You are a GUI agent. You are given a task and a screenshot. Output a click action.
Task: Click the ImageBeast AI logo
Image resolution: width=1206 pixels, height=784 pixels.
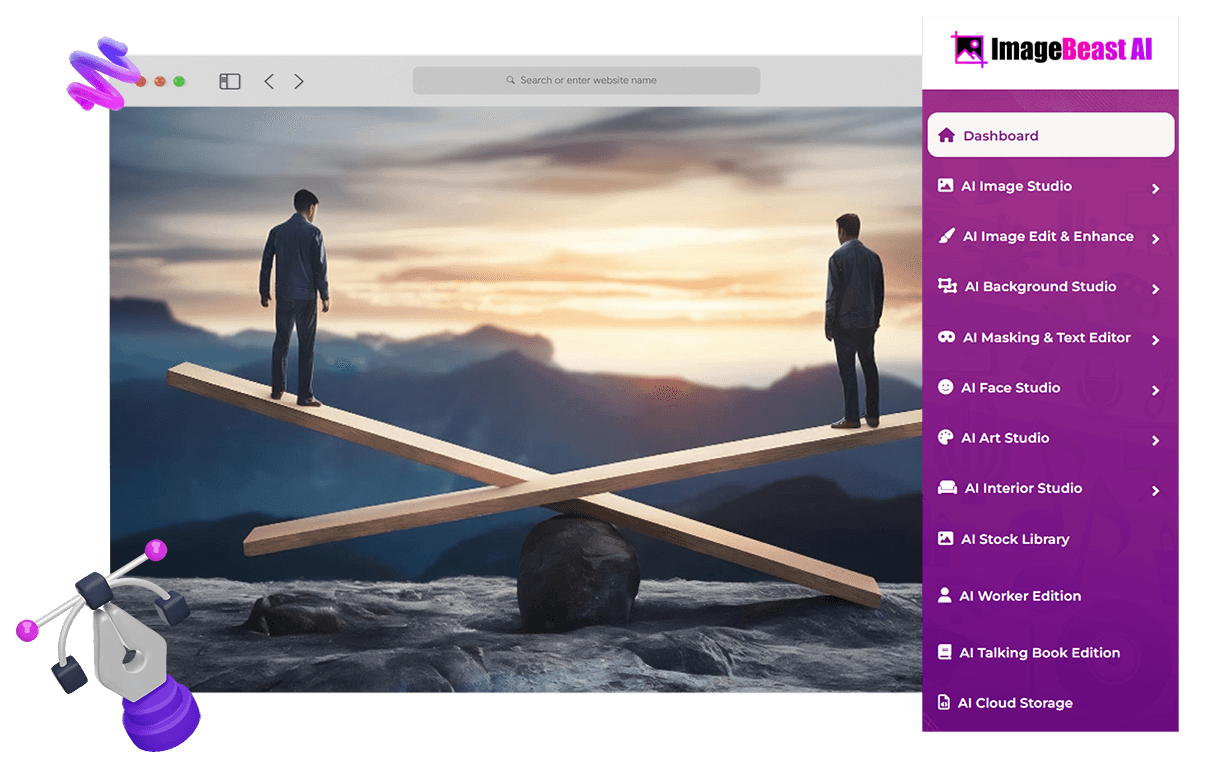click(x=1051, y=49)
